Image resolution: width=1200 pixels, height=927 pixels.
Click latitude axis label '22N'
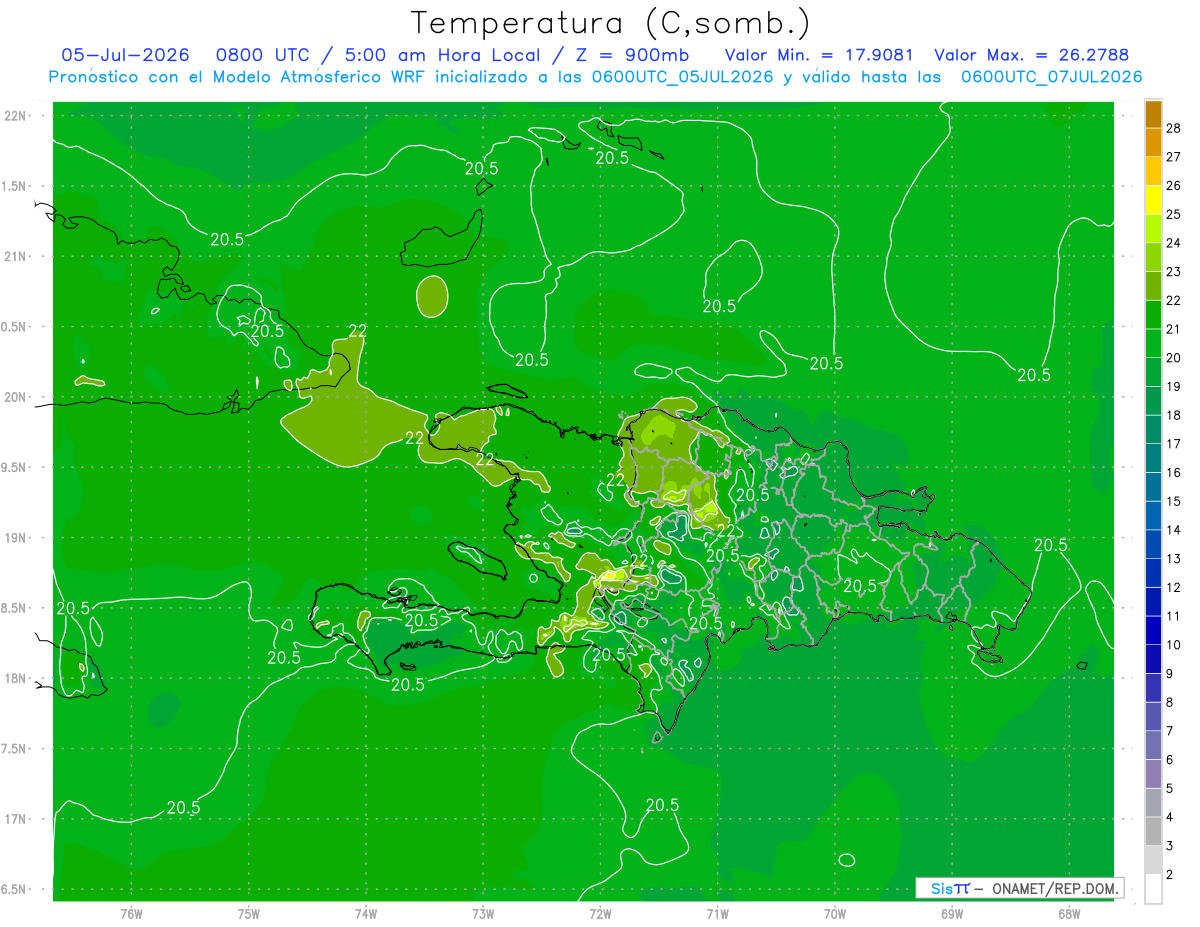[15, 116]
